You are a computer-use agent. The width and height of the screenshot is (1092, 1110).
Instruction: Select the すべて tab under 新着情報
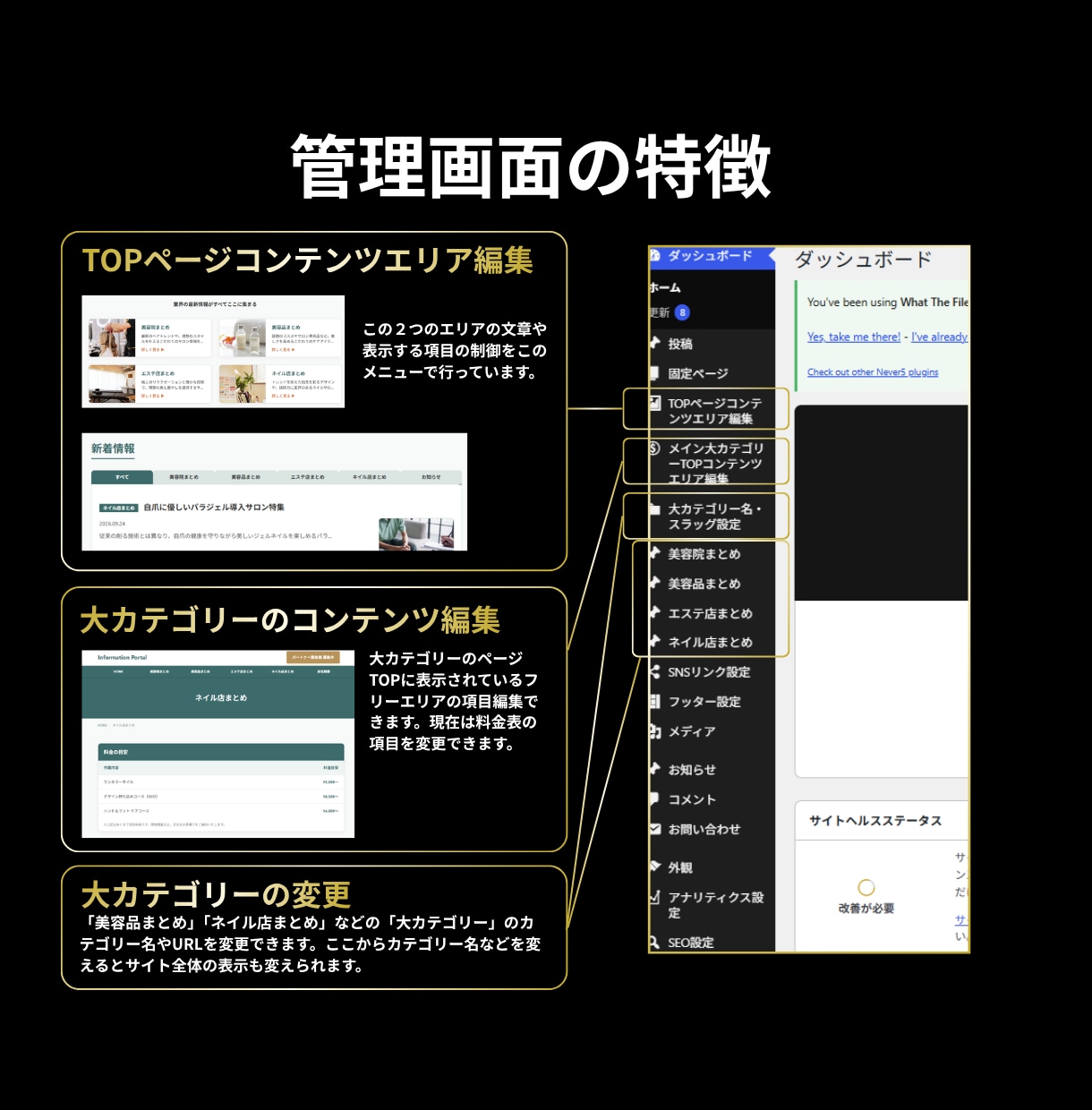click(122, 477)
